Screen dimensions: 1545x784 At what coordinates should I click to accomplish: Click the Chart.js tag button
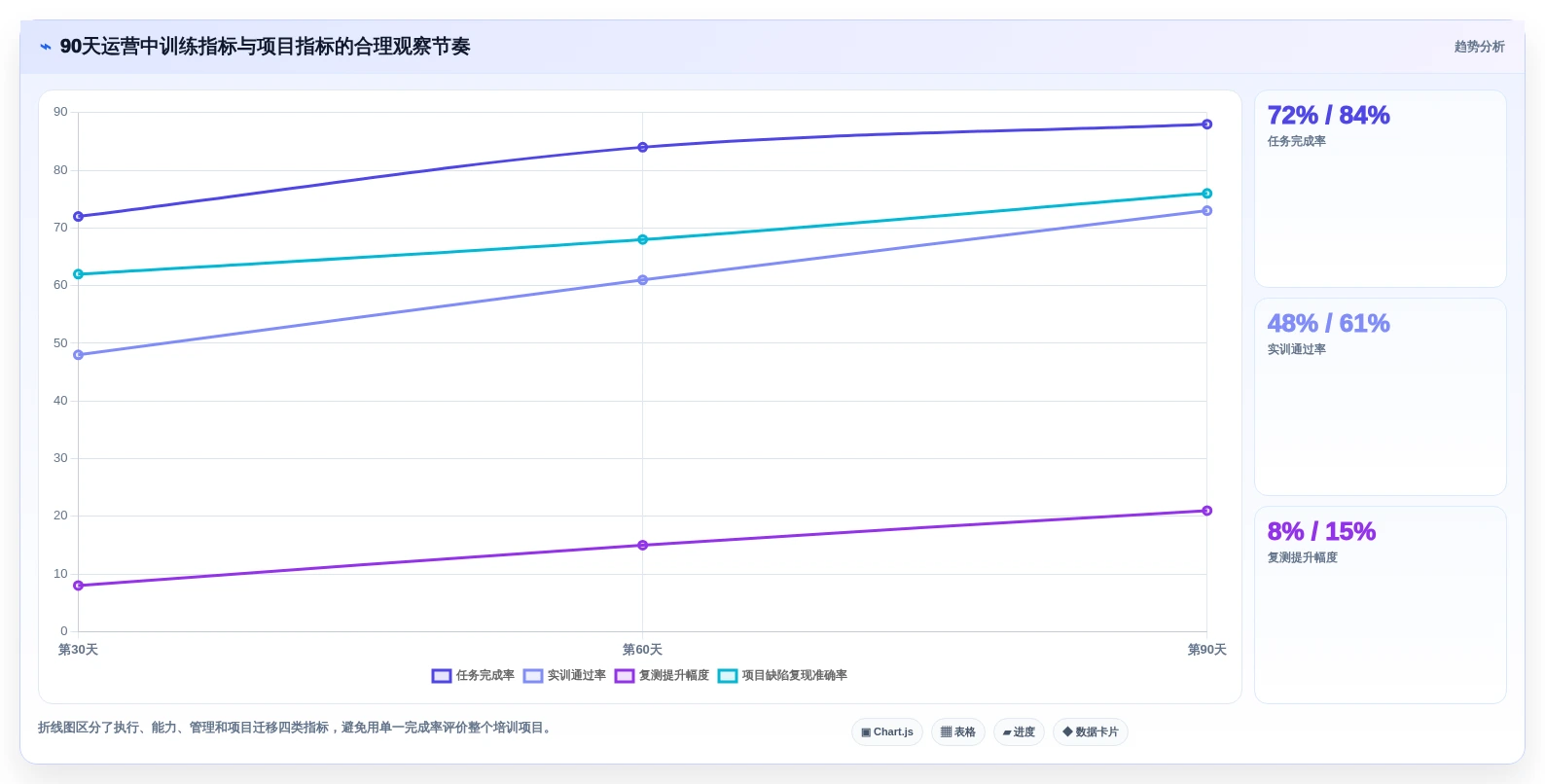coord(887,731)
